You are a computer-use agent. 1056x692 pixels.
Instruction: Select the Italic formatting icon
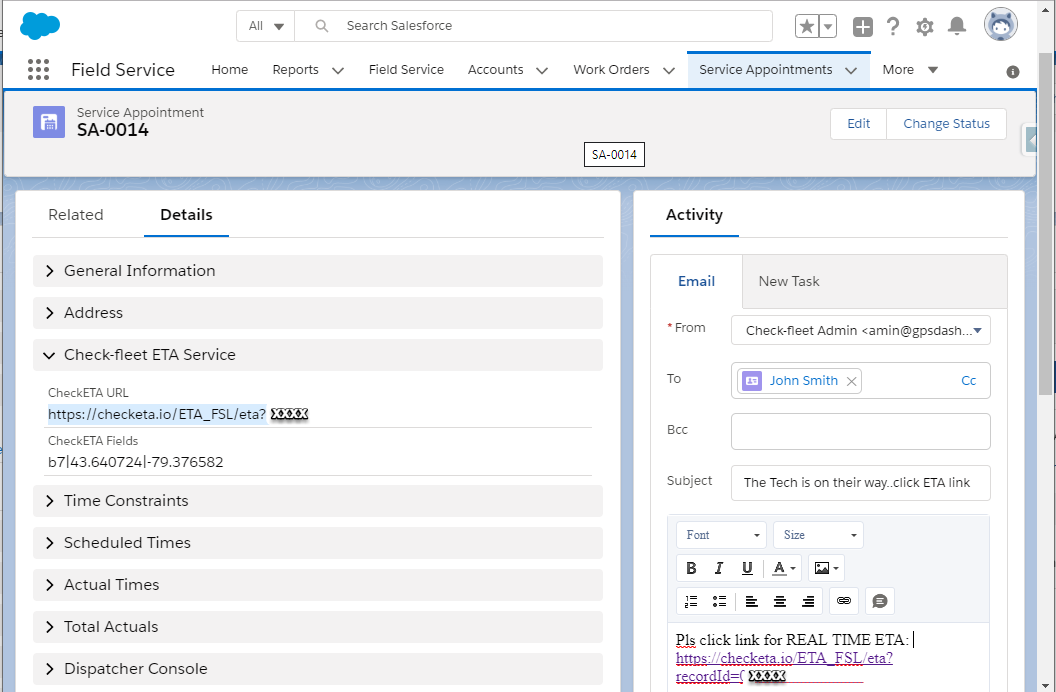(718, 567)
